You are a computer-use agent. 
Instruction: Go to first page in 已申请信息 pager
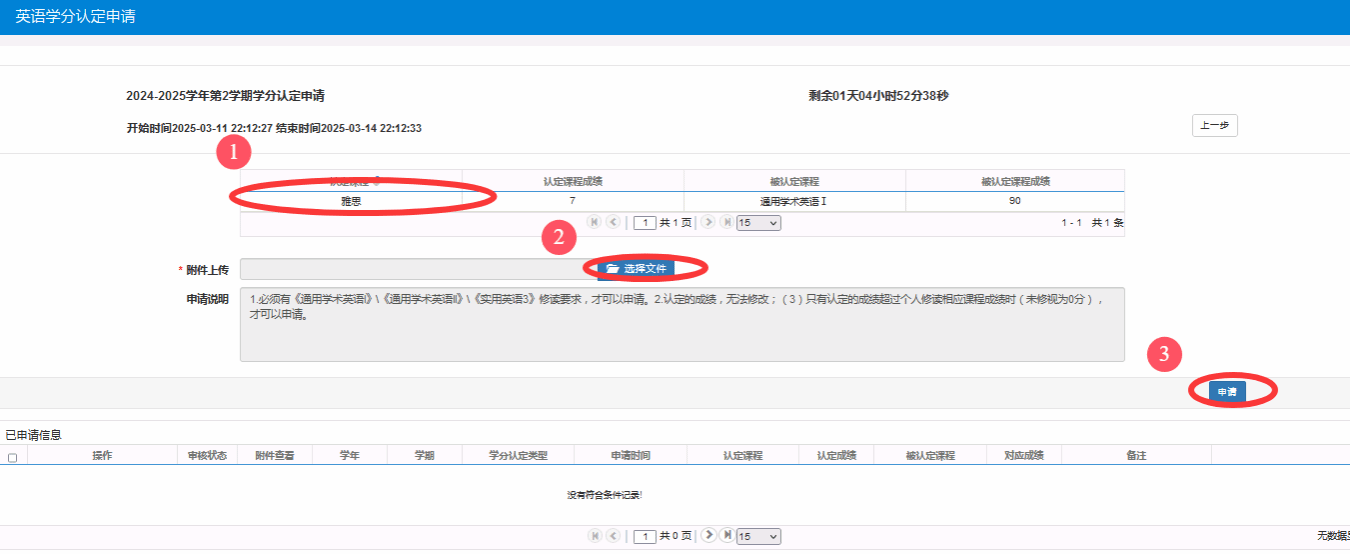[x=595, y=536]
